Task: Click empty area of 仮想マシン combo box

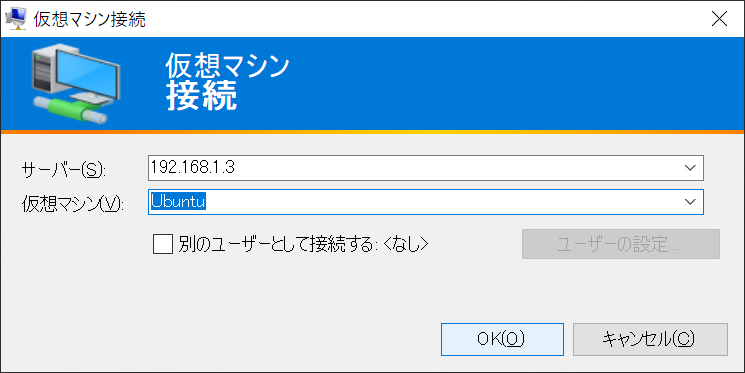Action: pyautogui.click(x=442, y=202)
